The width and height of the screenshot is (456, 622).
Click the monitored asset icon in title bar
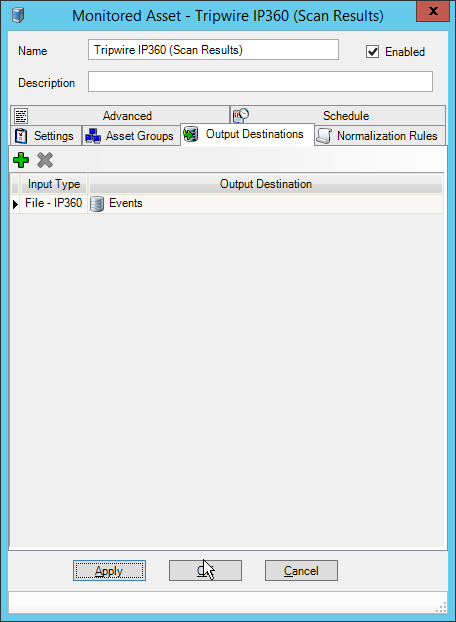(18, 16)
